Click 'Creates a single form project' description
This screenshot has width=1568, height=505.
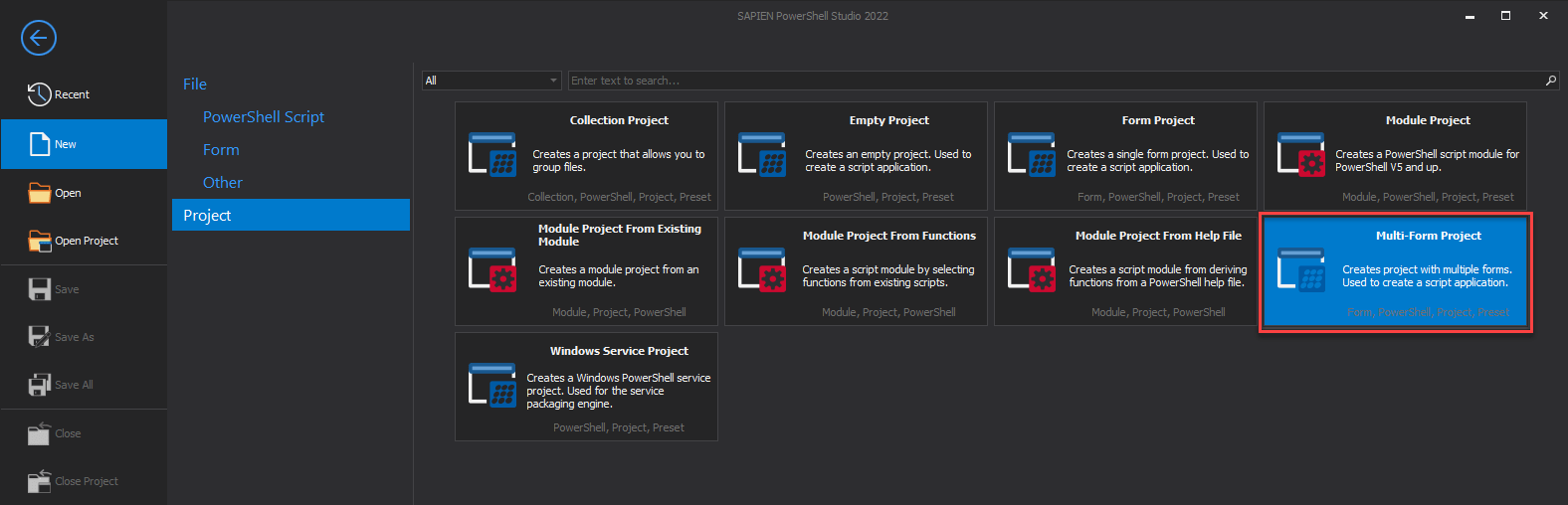click(1157, 161)
